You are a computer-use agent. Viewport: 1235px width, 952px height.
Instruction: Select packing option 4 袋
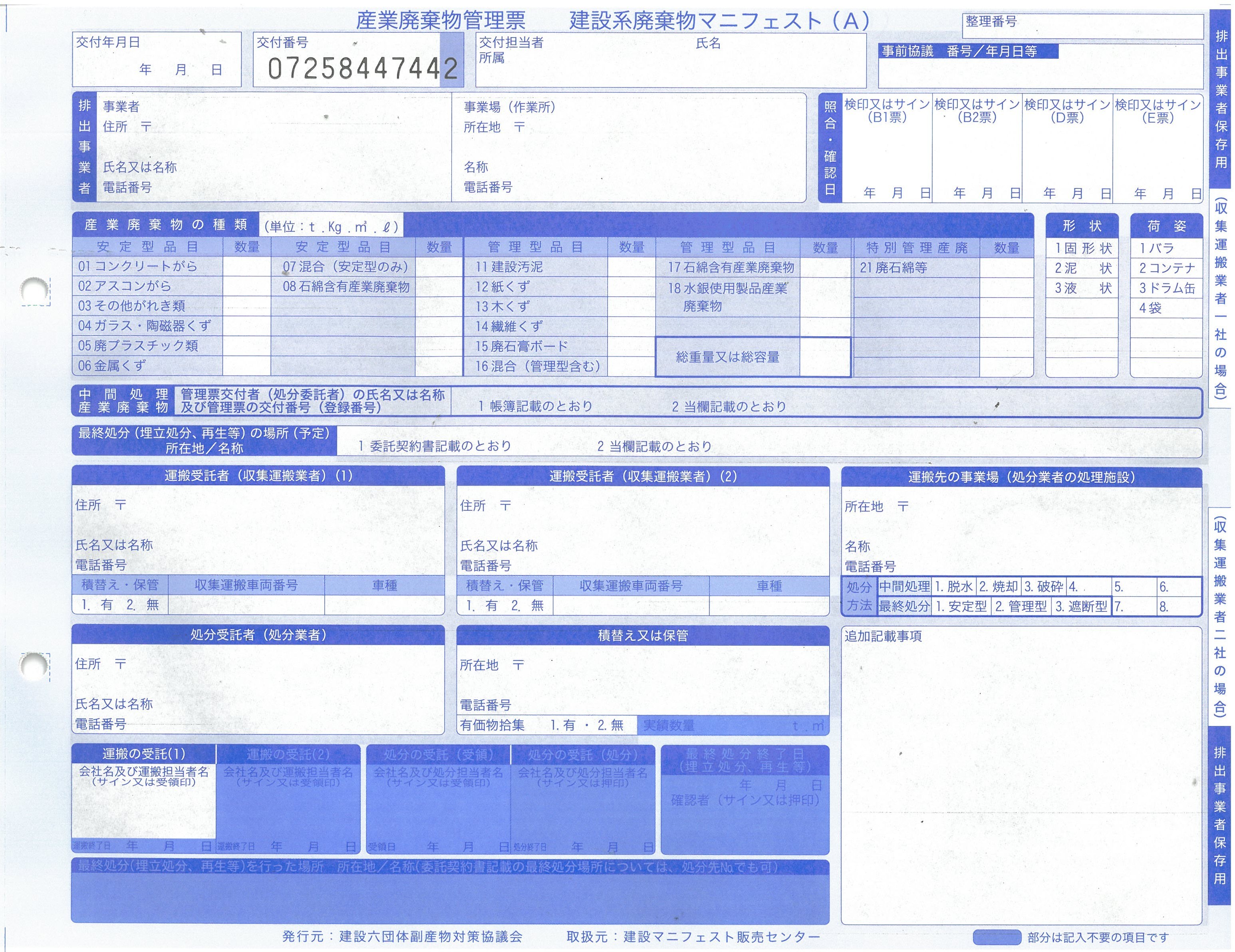point(1166,308)
